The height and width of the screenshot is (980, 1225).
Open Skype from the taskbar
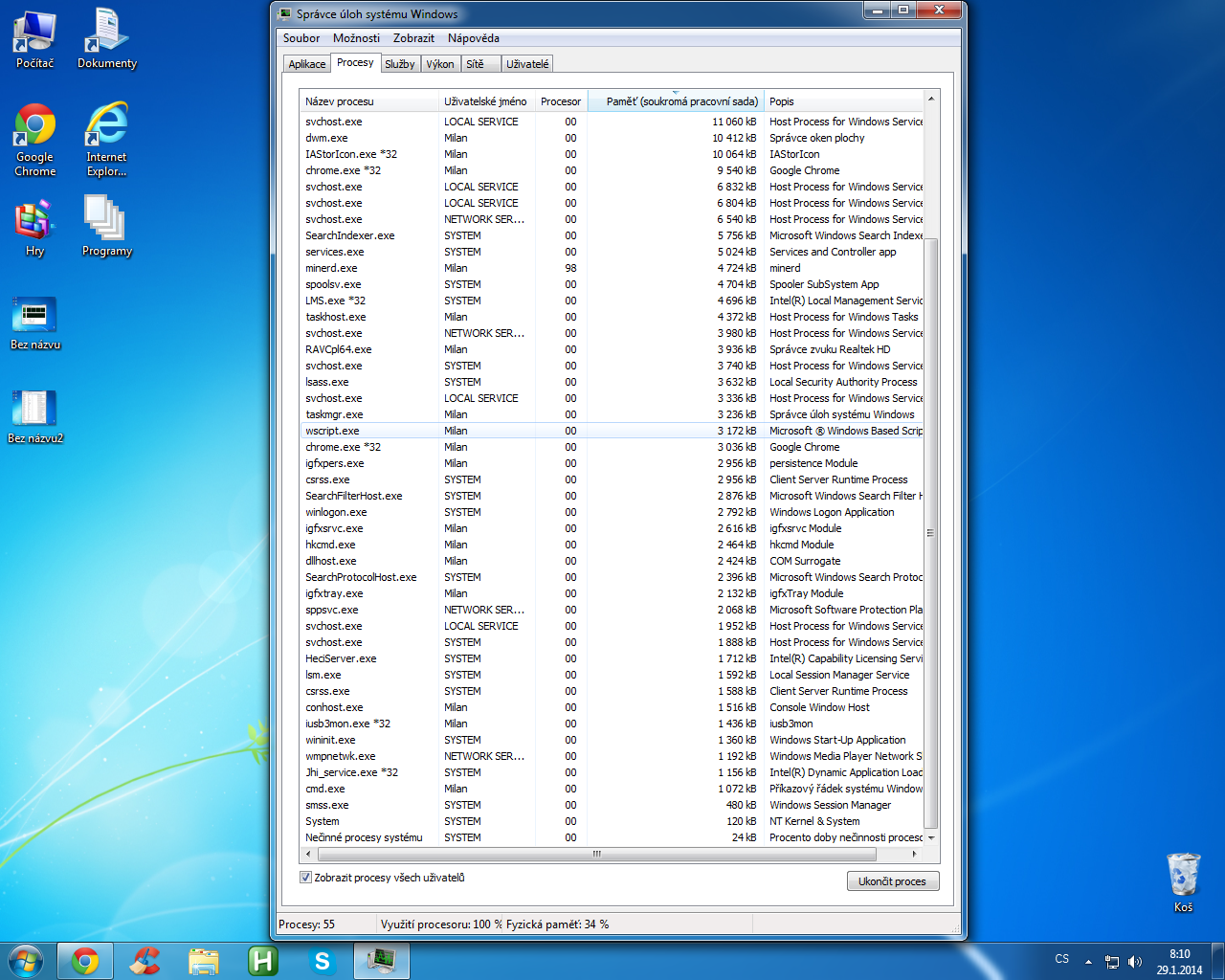[x=323, y=961]
